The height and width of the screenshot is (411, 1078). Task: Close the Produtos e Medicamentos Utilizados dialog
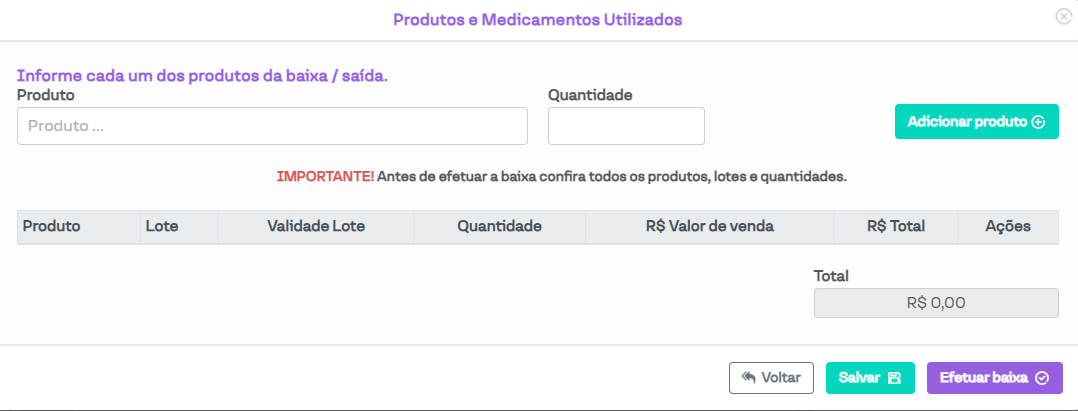[1063, 17]
